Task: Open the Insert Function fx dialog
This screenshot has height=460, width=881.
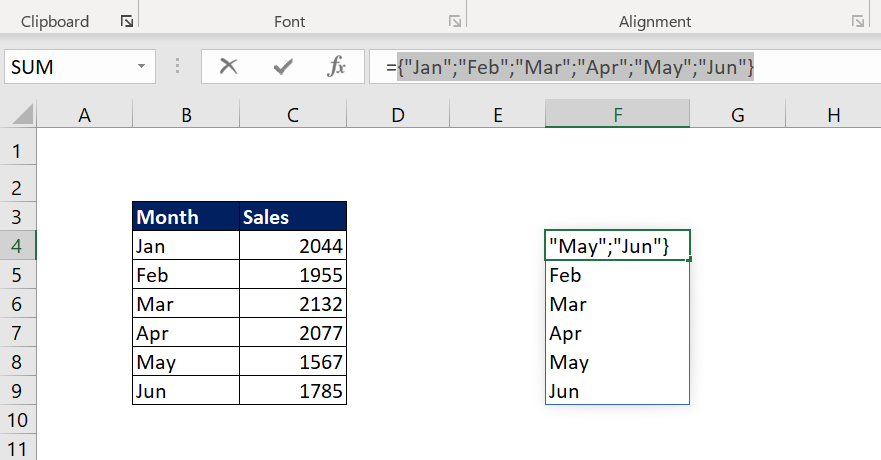Action: coord(337,67)
